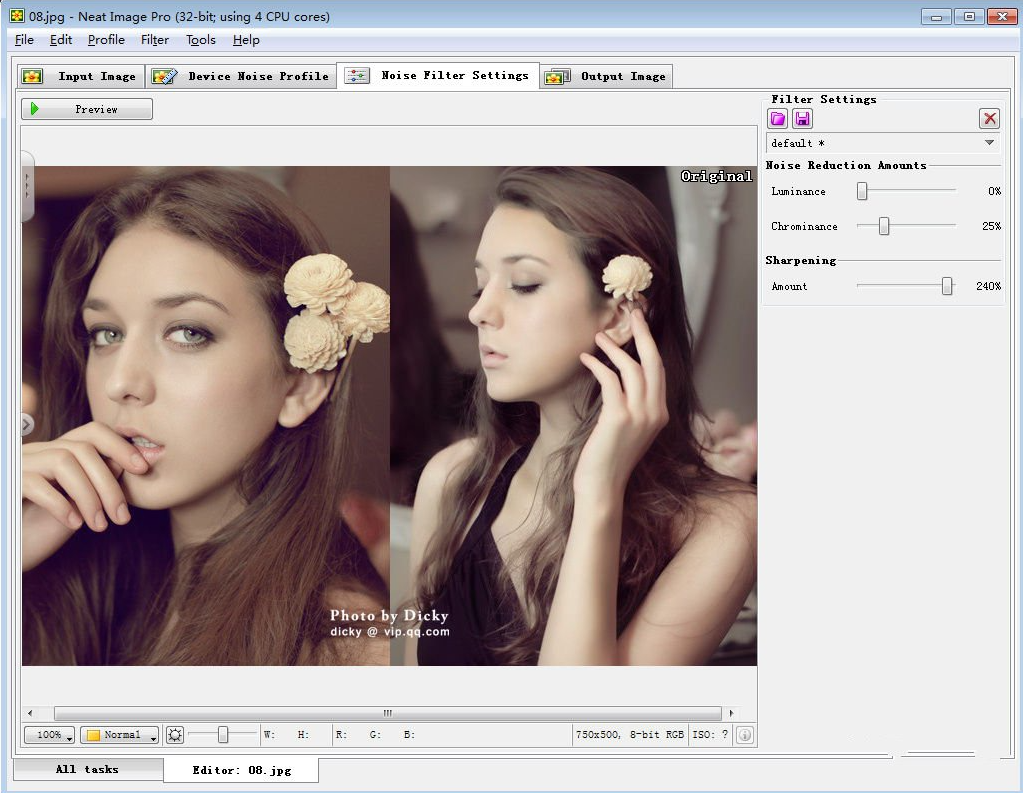
Task: Click the horizontal scrollbar under the image
Action: coord(387,713)
